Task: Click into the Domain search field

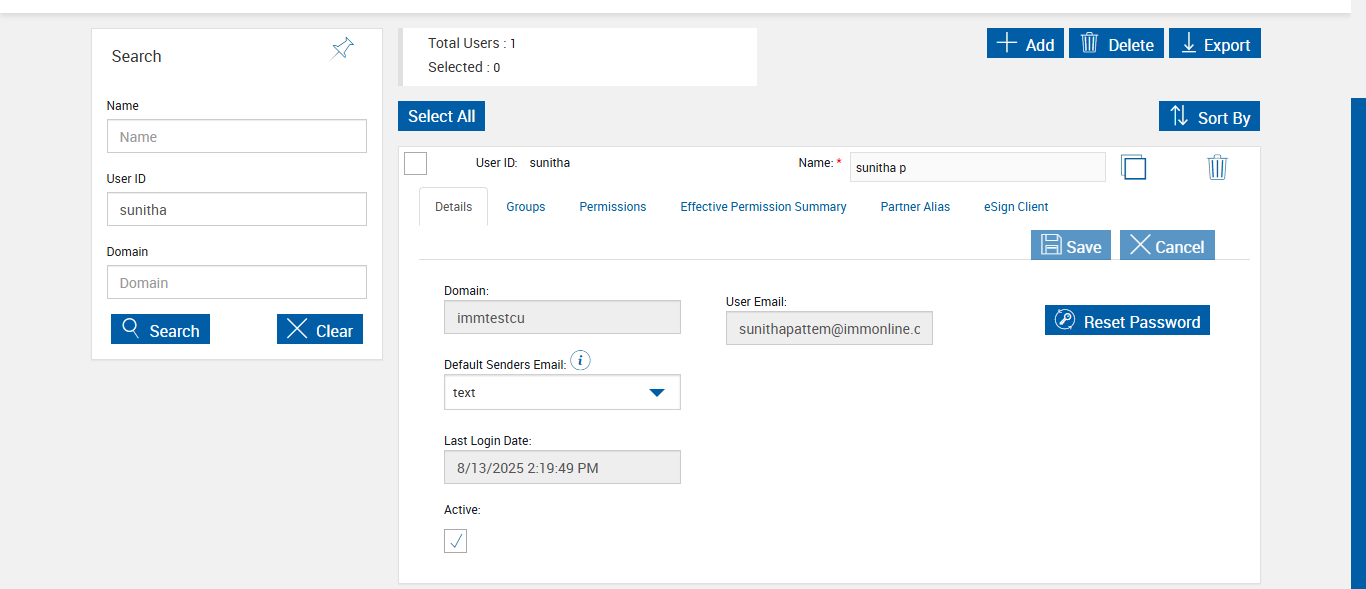Action: [x=236, y=282]
